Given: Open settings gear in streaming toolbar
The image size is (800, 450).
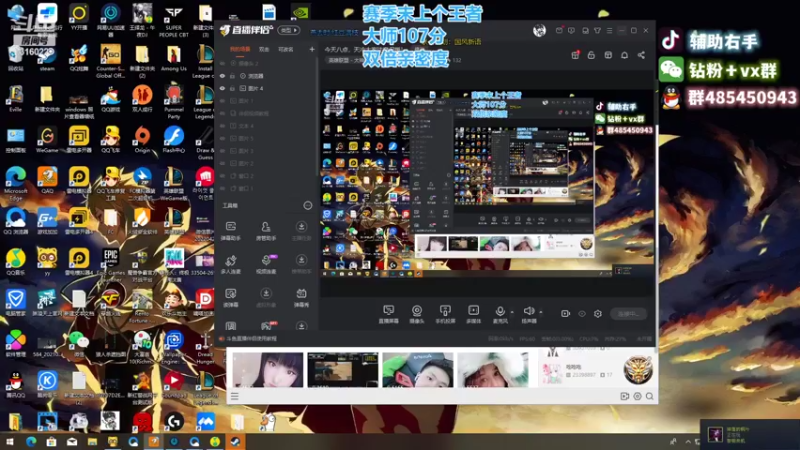Looking at the screenshot, I should tap(597, 313).
